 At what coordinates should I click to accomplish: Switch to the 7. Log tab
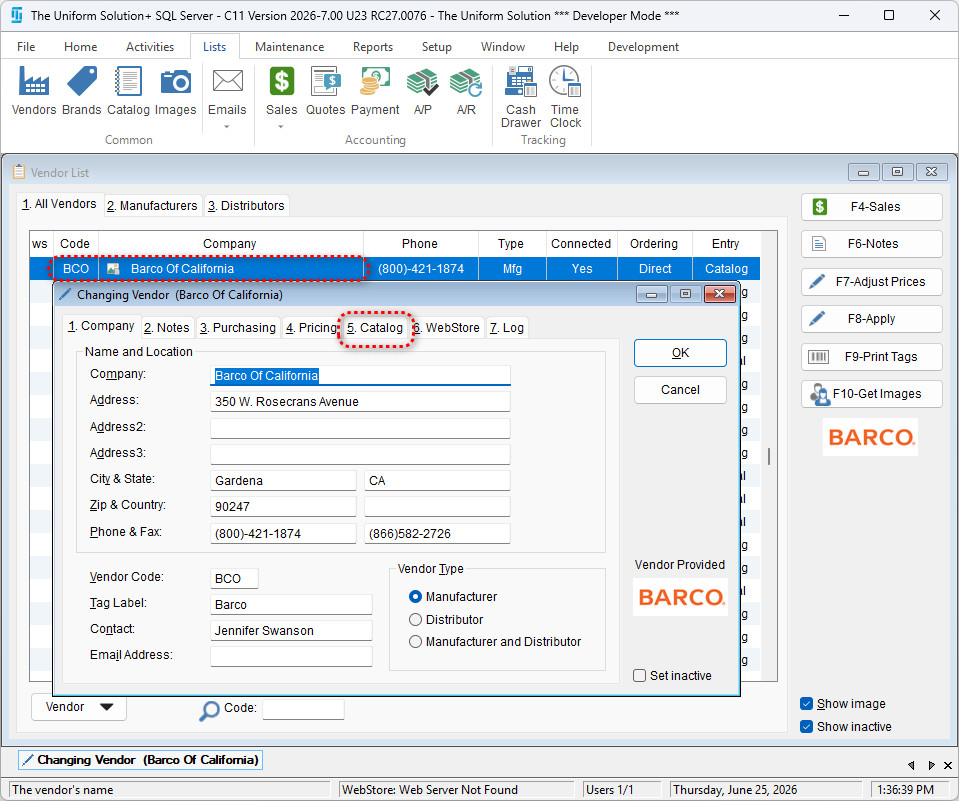tap(506, 328)
